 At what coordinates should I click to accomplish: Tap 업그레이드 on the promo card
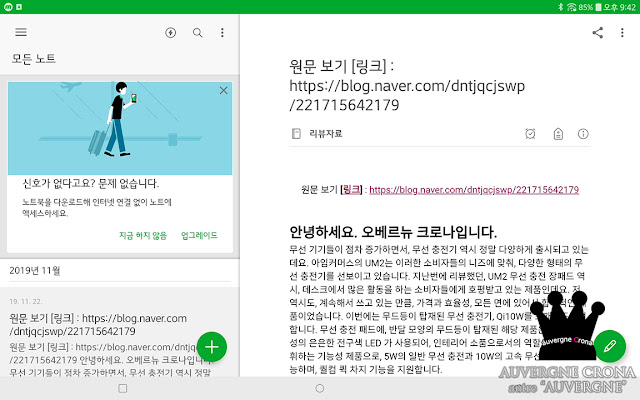pos(199,236)
